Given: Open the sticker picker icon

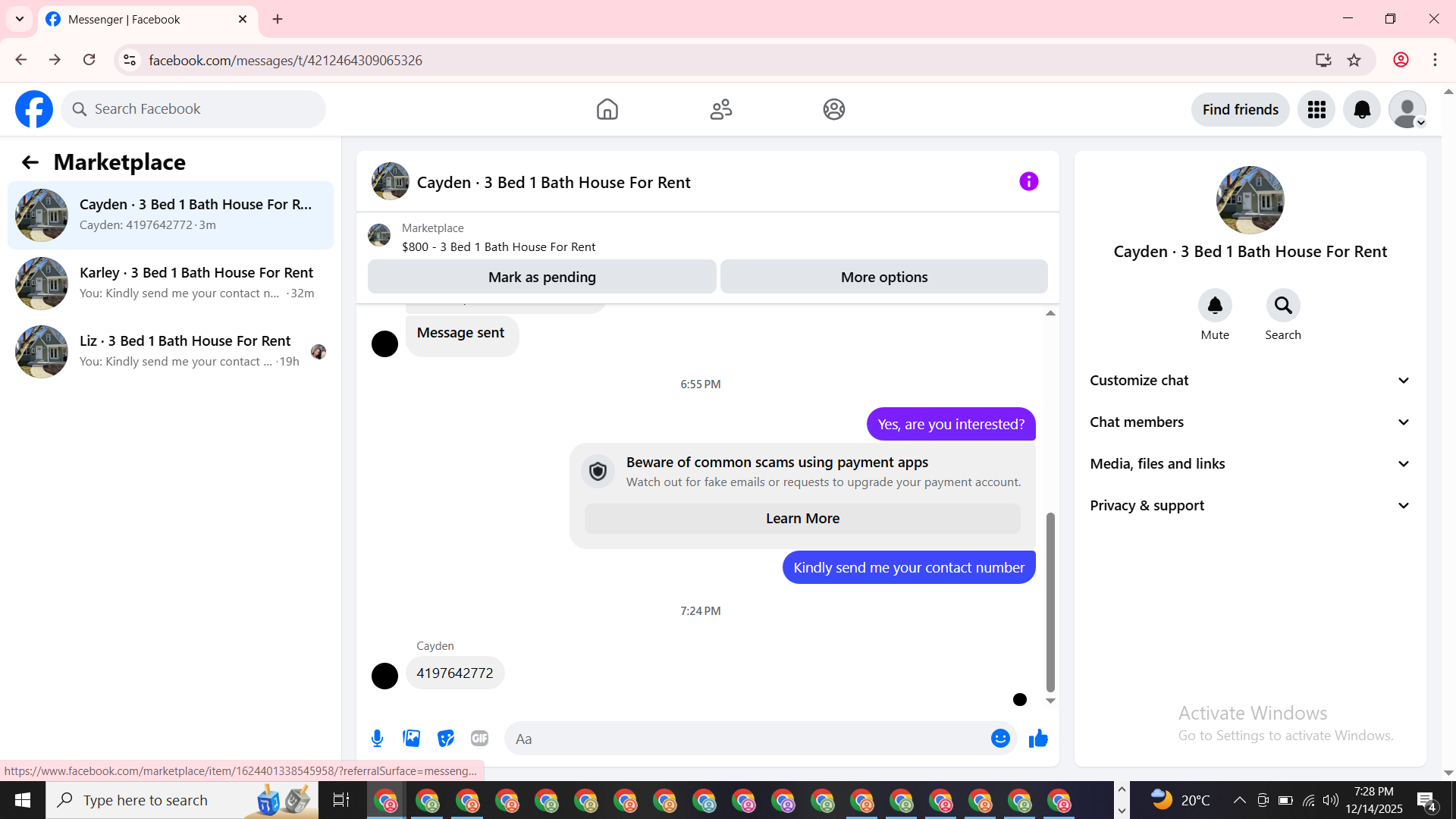Looking at the screenshot, I should (x=446, y=739).
